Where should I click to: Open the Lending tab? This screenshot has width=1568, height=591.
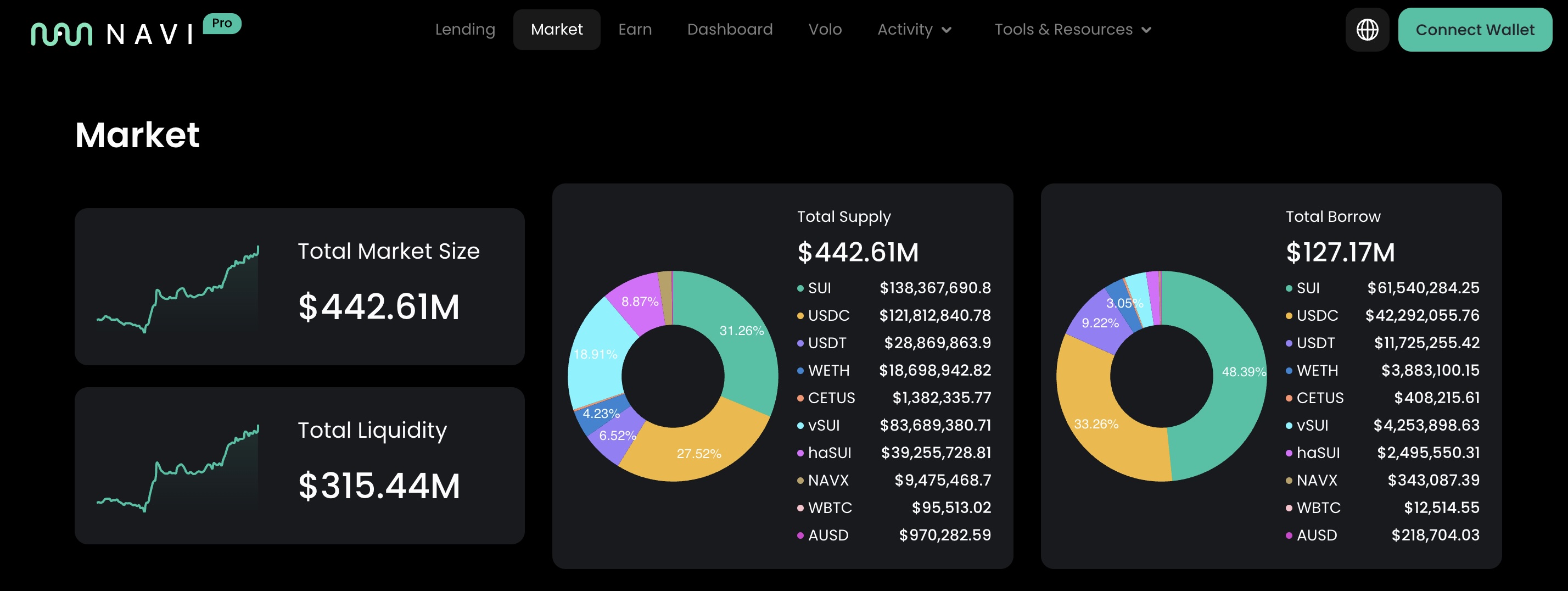point(465,29)
